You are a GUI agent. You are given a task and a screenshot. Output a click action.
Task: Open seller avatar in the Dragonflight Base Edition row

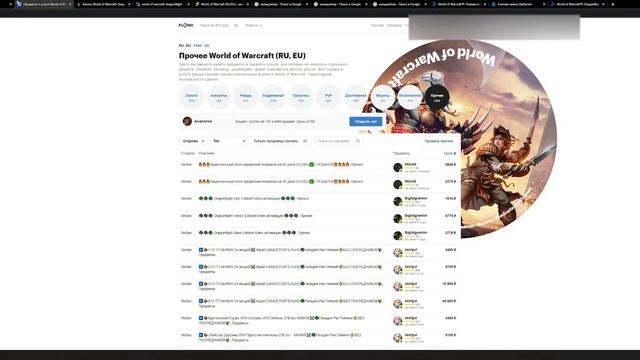[398, 236]
